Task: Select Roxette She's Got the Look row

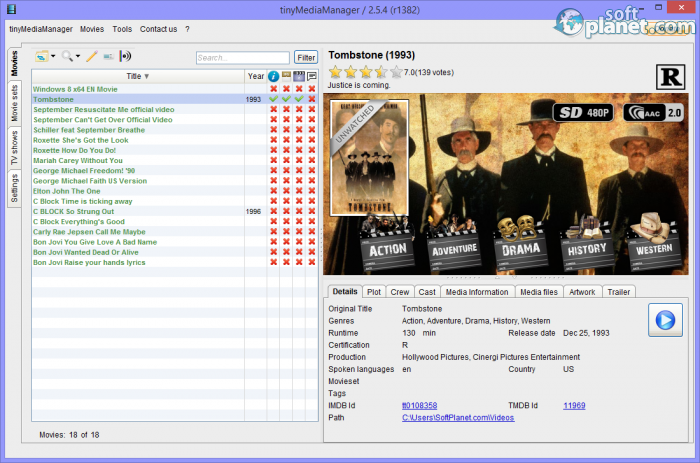Action: point(175,140)
